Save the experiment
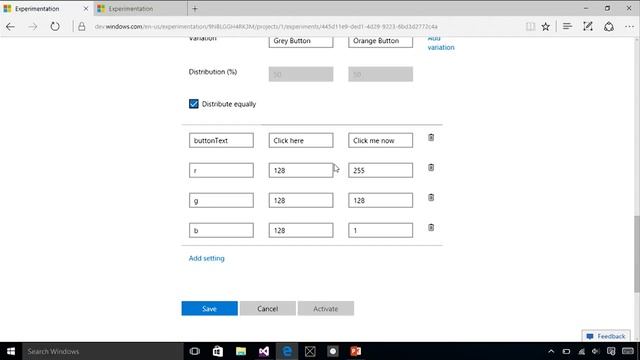This screenshot has height=360, width=640. click(209, 309)
